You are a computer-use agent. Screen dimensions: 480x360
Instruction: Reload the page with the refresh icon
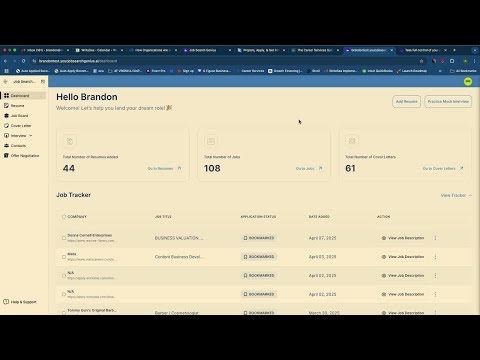click(23, 61)
